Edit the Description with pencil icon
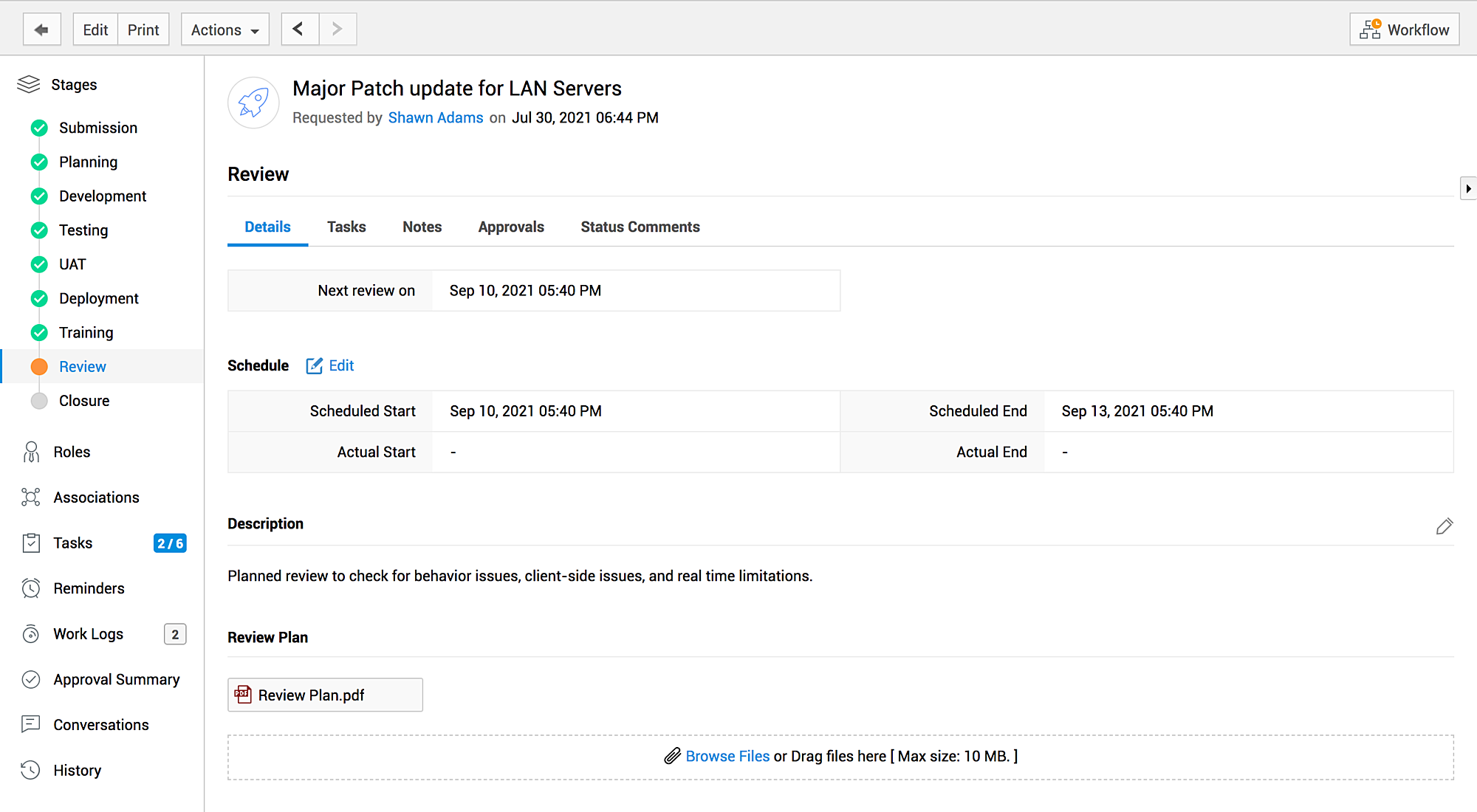This screenshot has width=1477, height=812. 1445,526
